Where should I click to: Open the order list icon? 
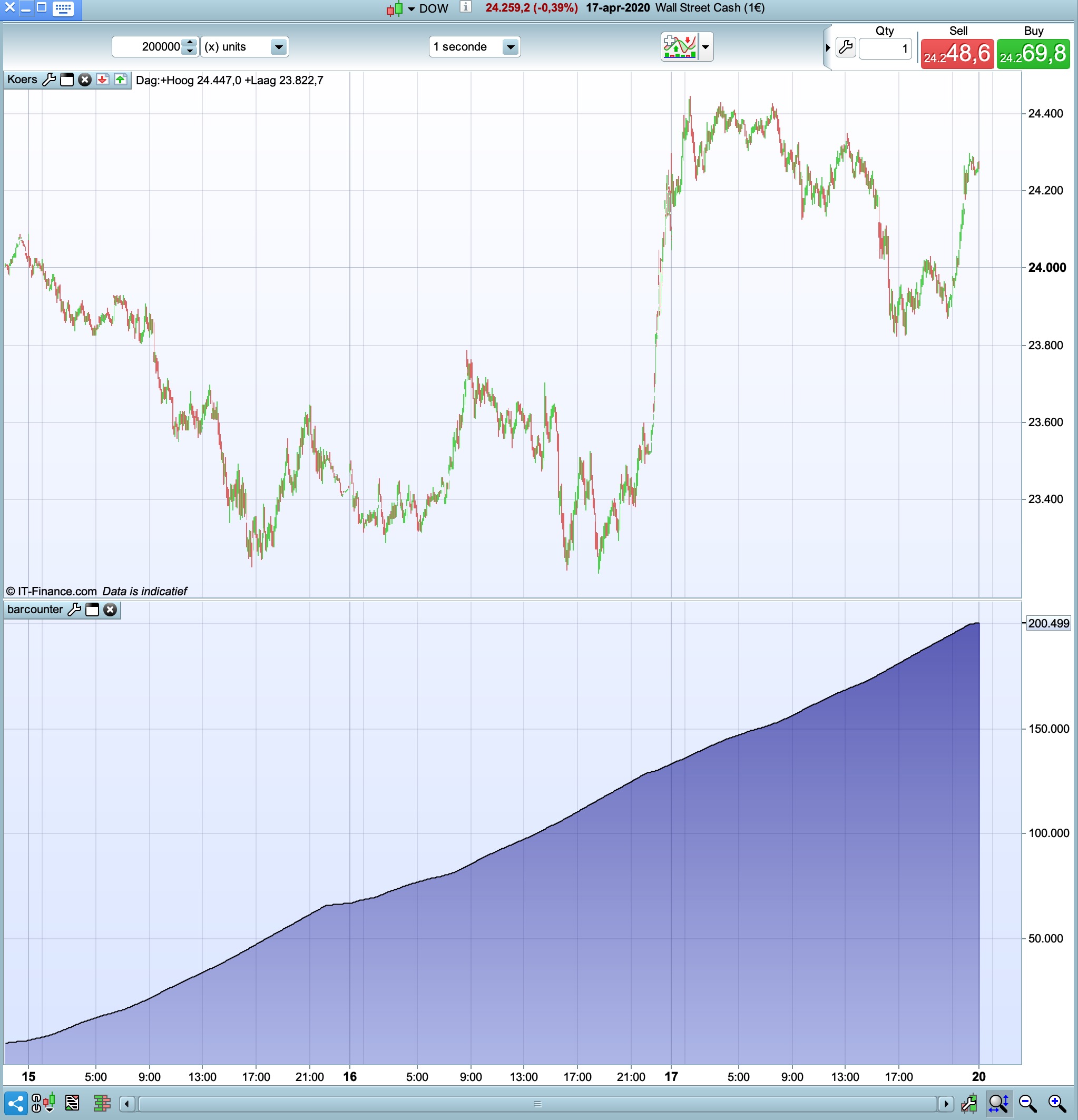(x=72, y=1103)
